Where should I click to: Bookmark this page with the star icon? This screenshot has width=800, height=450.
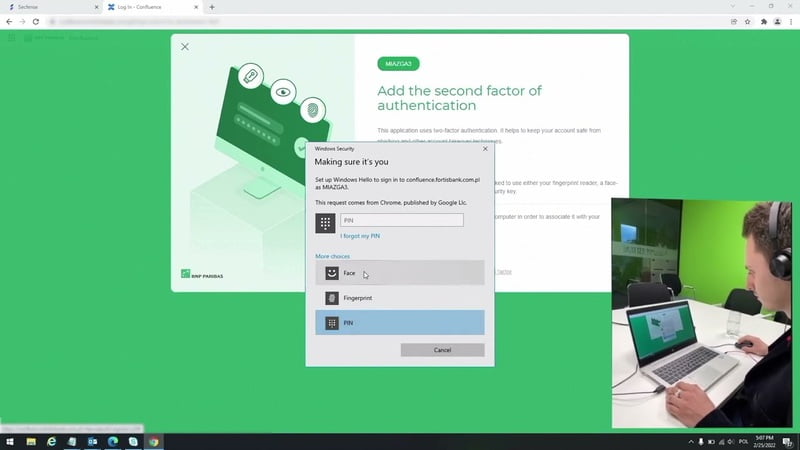[748, 21]
